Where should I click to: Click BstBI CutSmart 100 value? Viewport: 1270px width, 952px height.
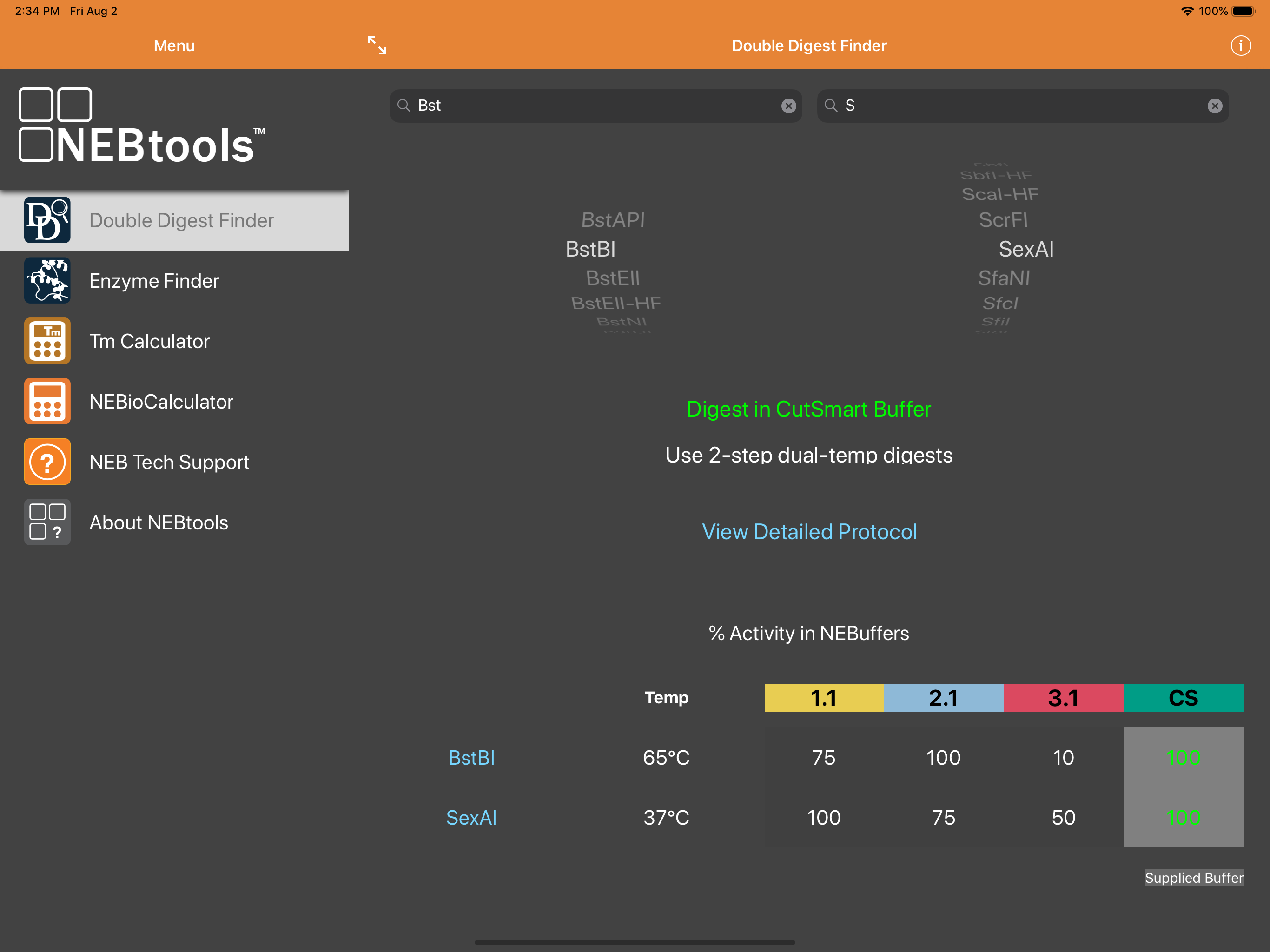(1184, 757)
